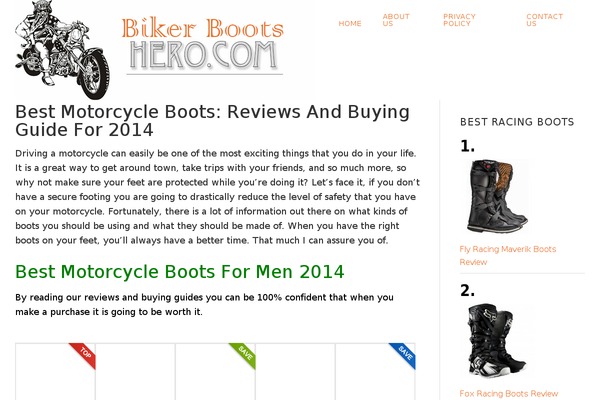Click the number 2 ranking label
Viewport: 600px width, 400px height.
click(467, 291)
